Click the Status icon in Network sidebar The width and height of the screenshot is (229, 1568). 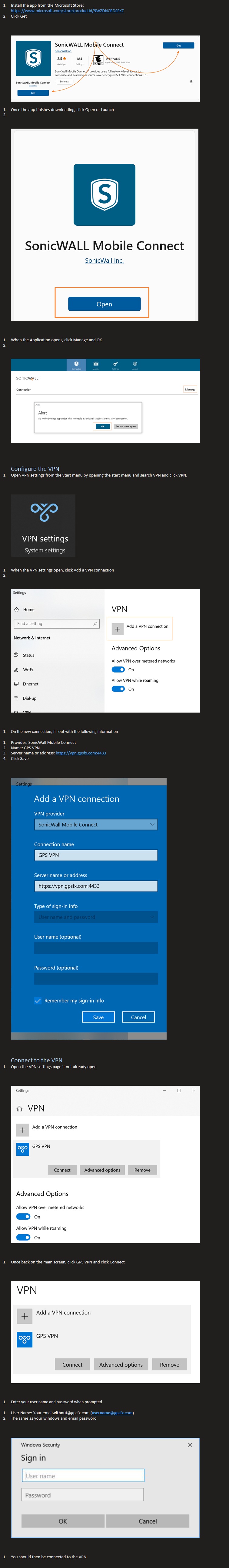pyautogui.click(x=16, y=655)
